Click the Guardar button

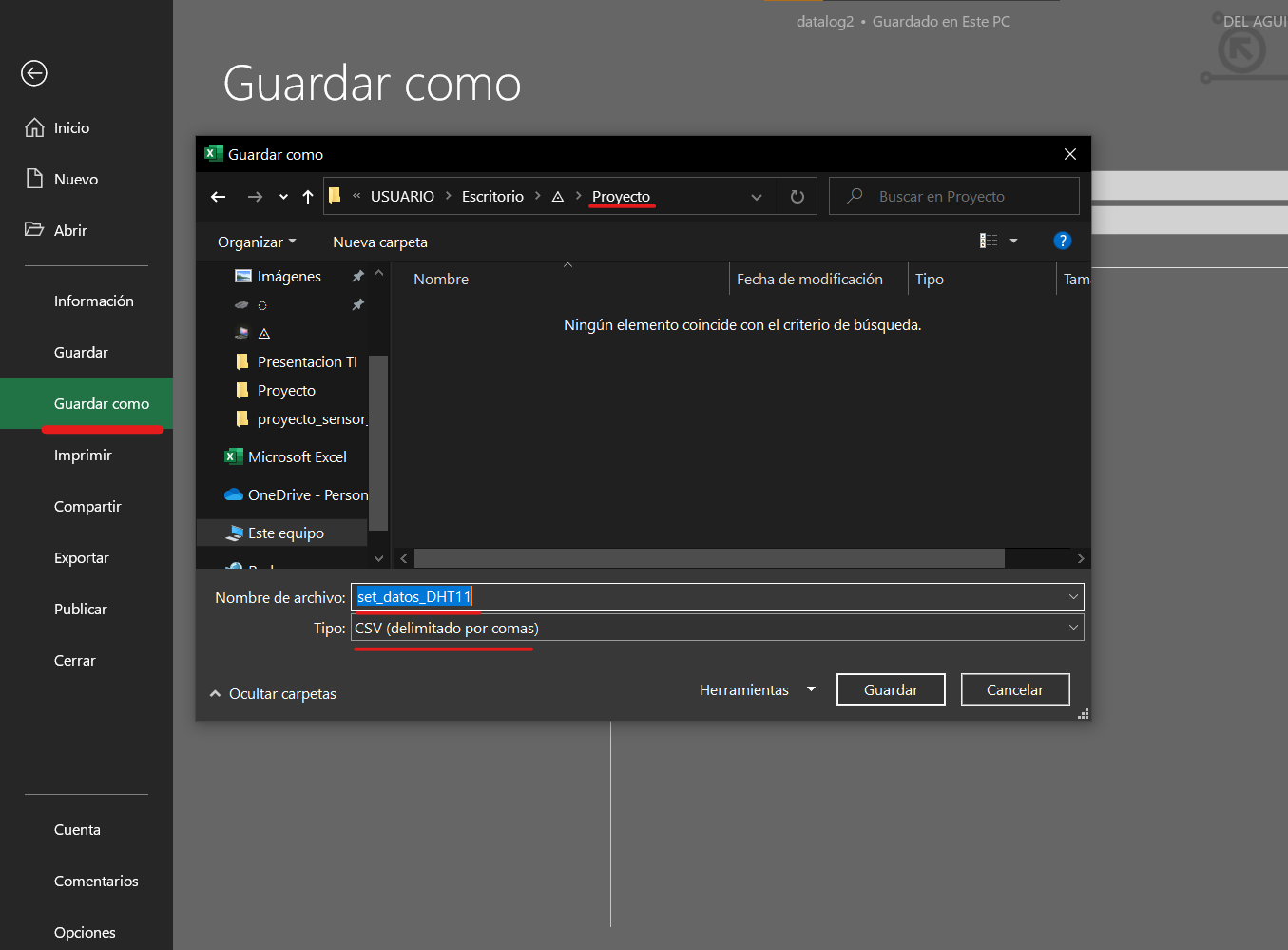click(891, 689)
